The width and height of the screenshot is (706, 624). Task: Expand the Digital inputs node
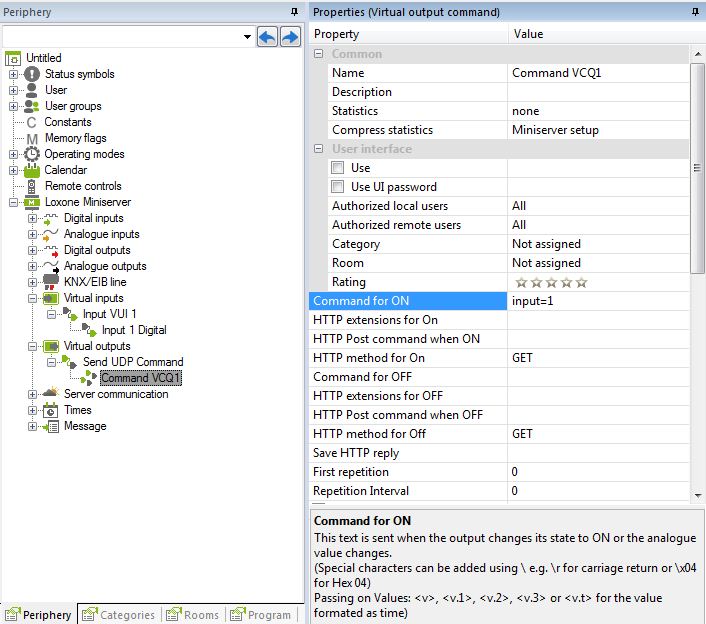pyautogui.click(x=32, y=219)
